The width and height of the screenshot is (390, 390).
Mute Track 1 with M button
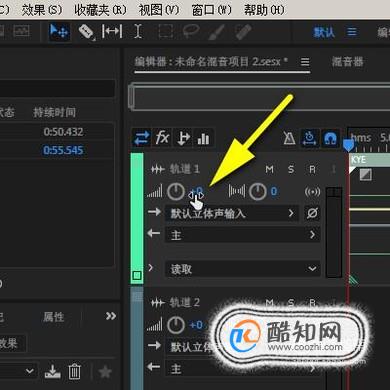pos(269,170)
